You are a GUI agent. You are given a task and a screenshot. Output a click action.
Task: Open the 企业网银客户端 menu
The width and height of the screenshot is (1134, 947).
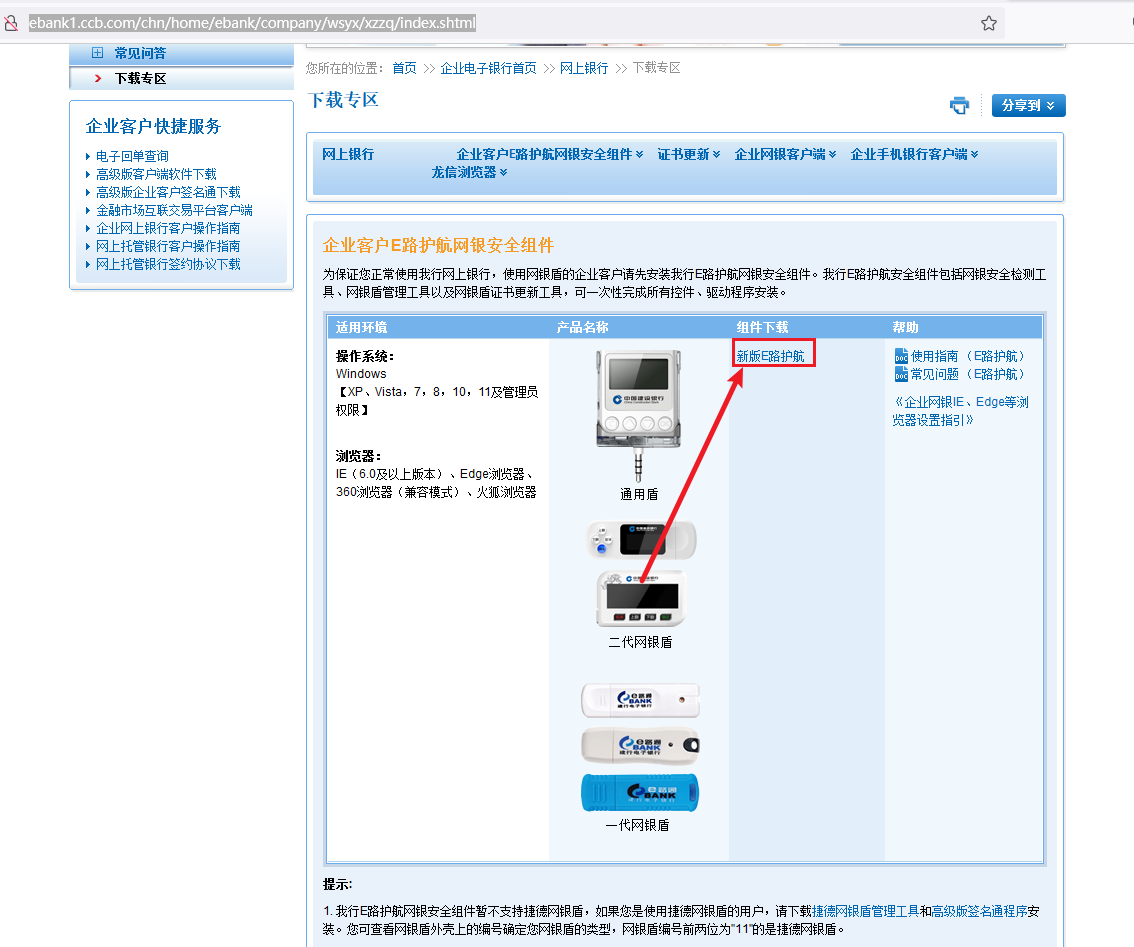point(786,154)
